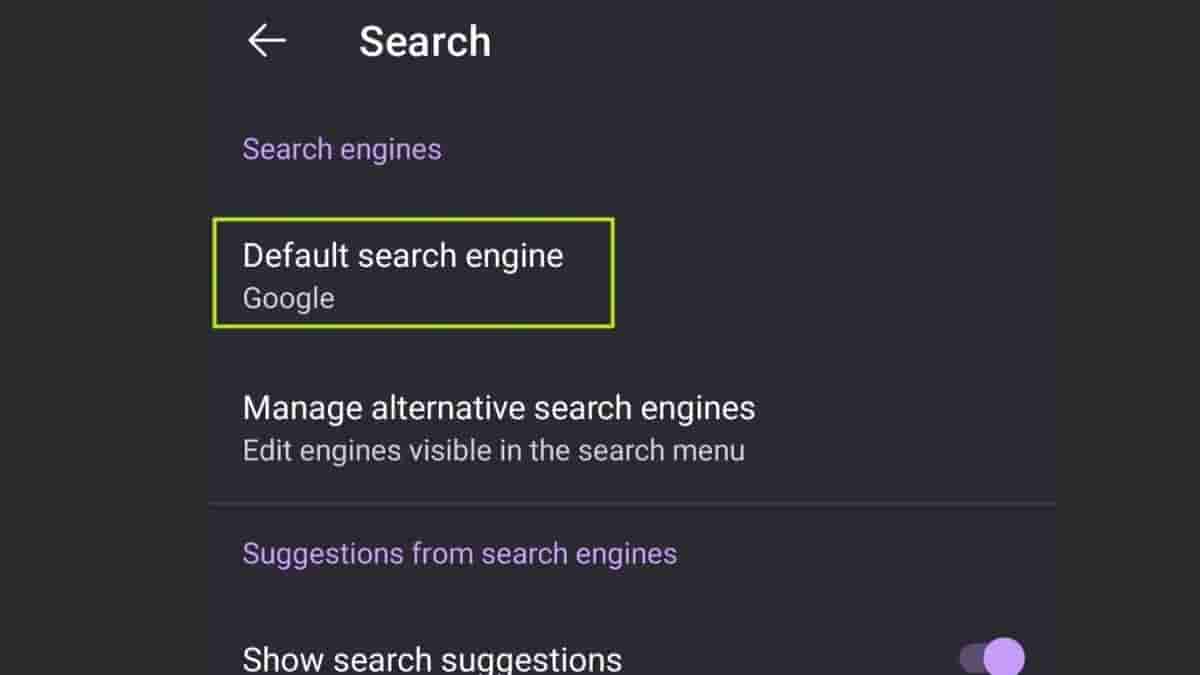Click the Suggestions from search engines header

click(459, 553)
